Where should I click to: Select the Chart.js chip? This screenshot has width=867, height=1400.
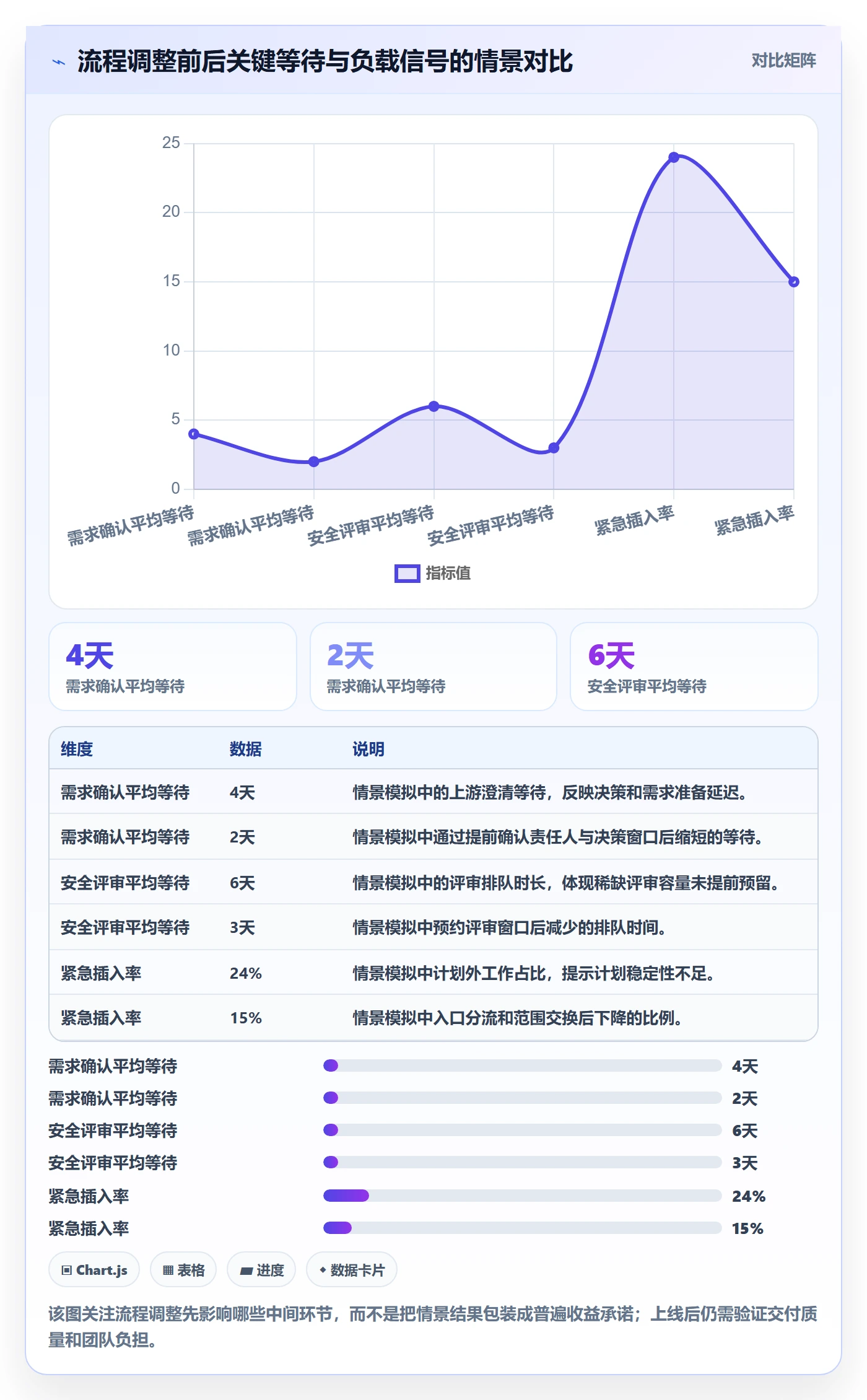[x=94, y=1270]
